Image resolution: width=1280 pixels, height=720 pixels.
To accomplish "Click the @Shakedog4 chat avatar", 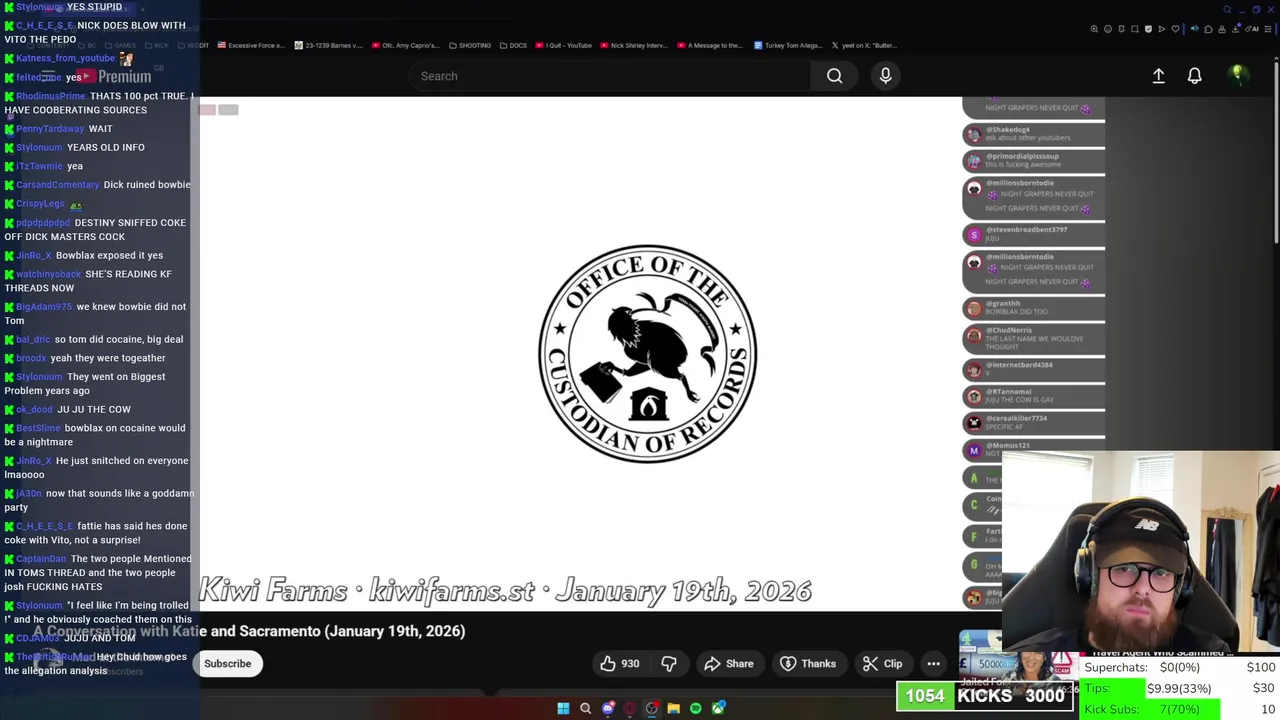I will click(974, 135).
